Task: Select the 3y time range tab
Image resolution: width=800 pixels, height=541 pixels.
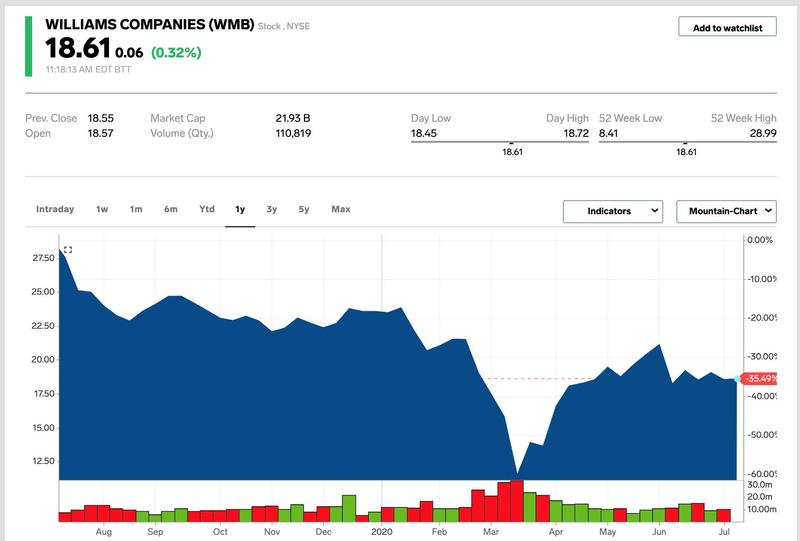Action: coord(271,209)
